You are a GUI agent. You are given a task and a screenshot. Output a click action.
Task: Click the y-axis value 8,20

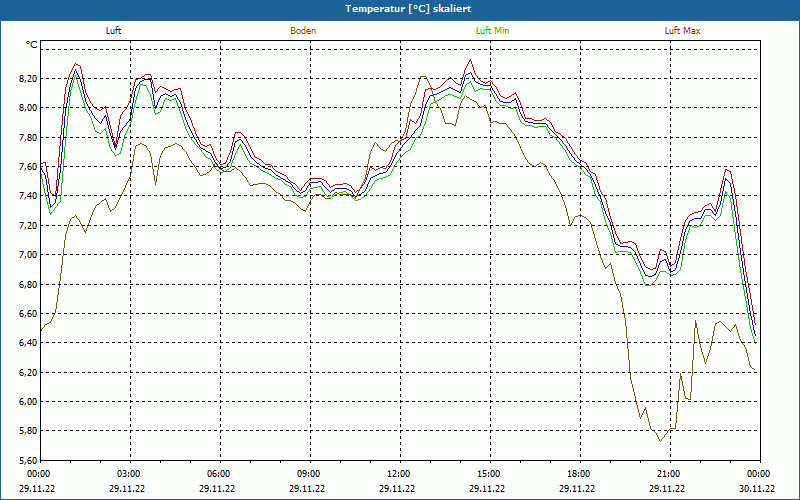[28, 79]
